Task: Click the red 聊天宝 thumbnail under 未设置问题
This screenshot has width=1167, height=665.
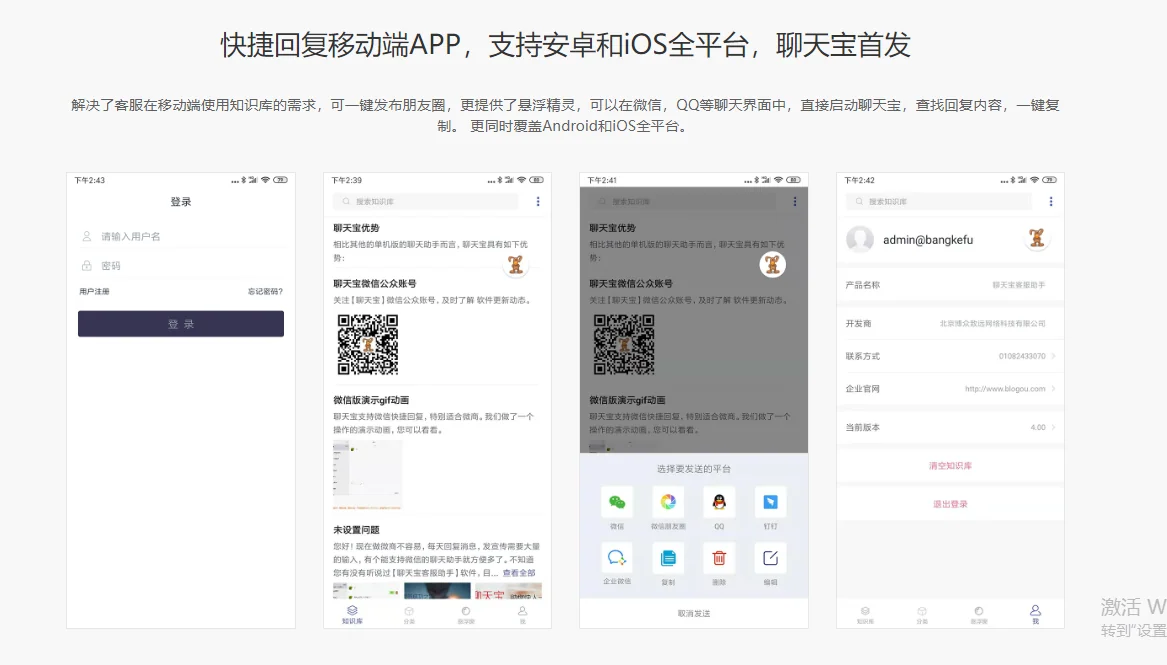Action: tap(508, 591)
